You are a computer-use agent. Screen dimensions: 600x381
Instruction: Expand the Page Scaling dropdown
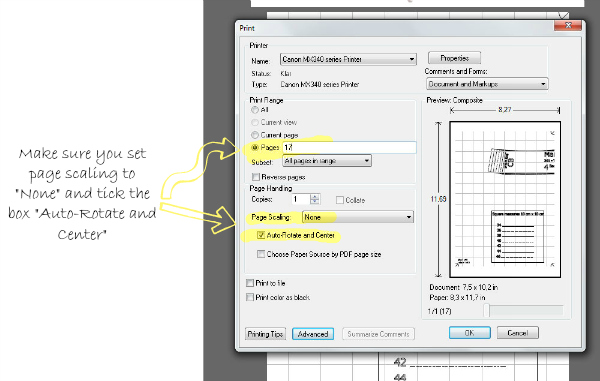pyautogui.click(x=358, y=217)
